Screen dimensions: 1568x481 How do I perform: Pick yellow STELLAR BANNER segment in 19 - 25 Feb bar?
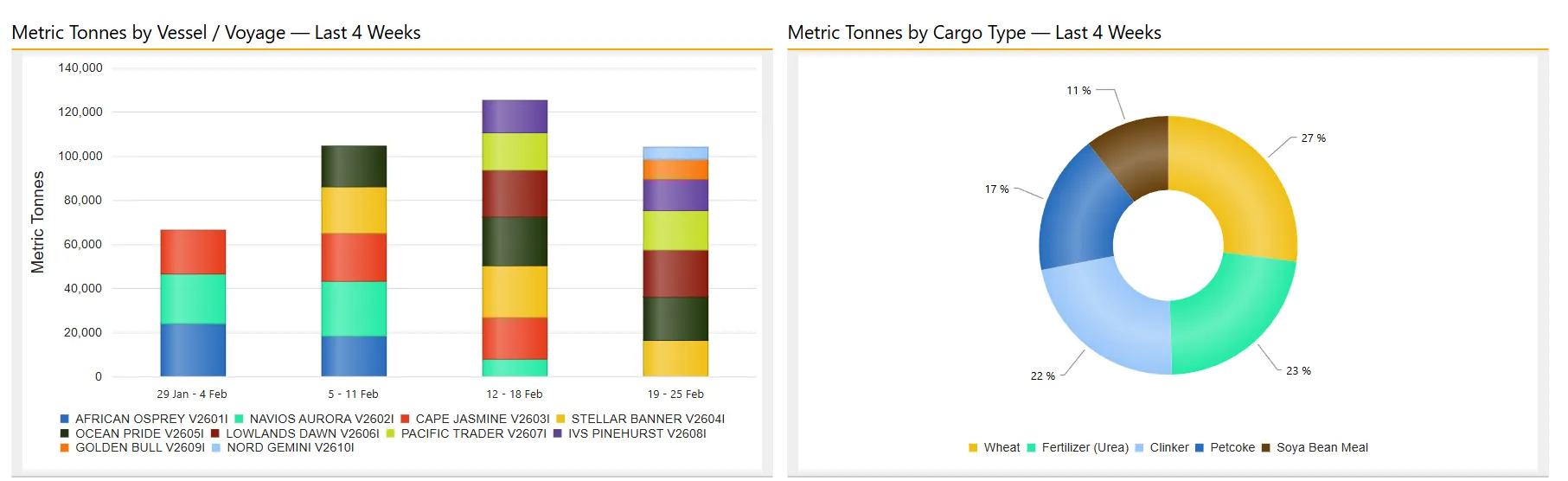(675, 358)
